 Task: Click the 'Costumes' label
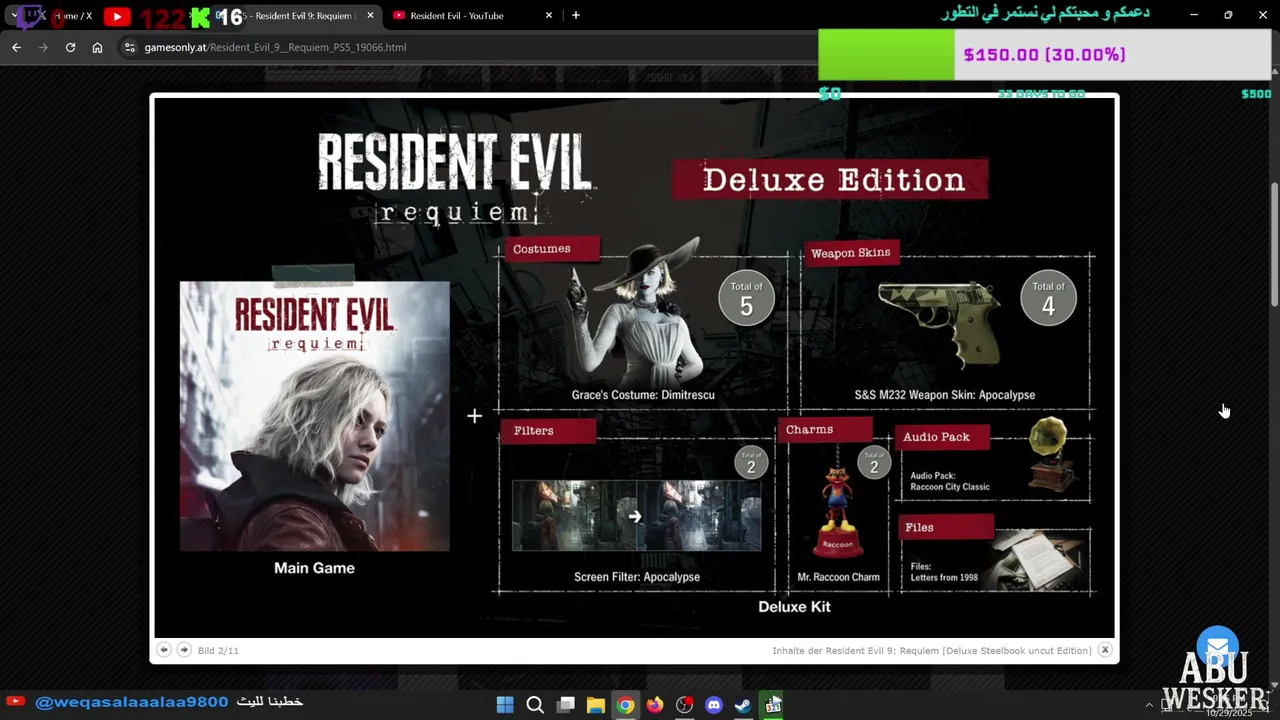click(551, 249)
